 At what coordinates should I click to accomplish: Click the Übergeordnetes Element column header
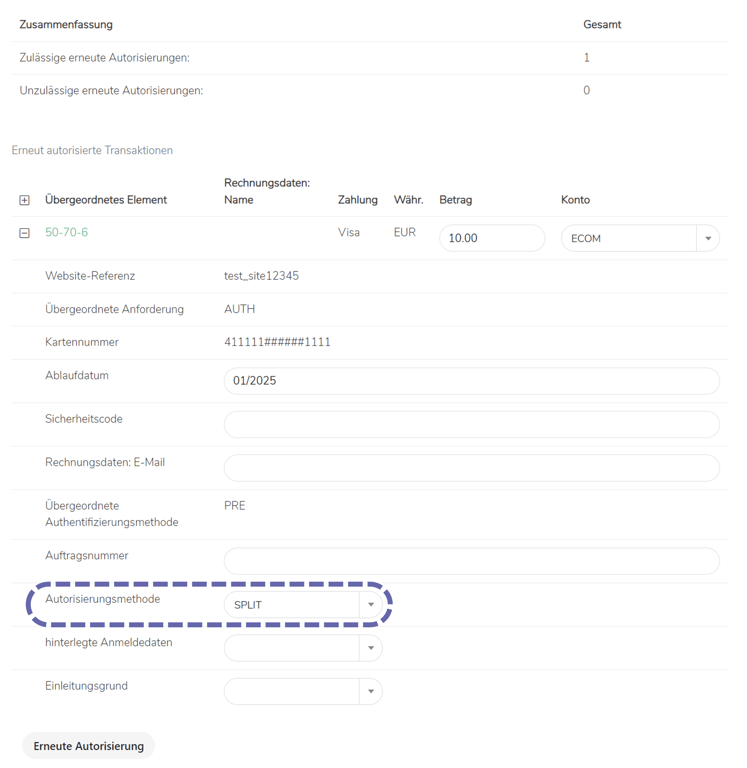point(106,200)
